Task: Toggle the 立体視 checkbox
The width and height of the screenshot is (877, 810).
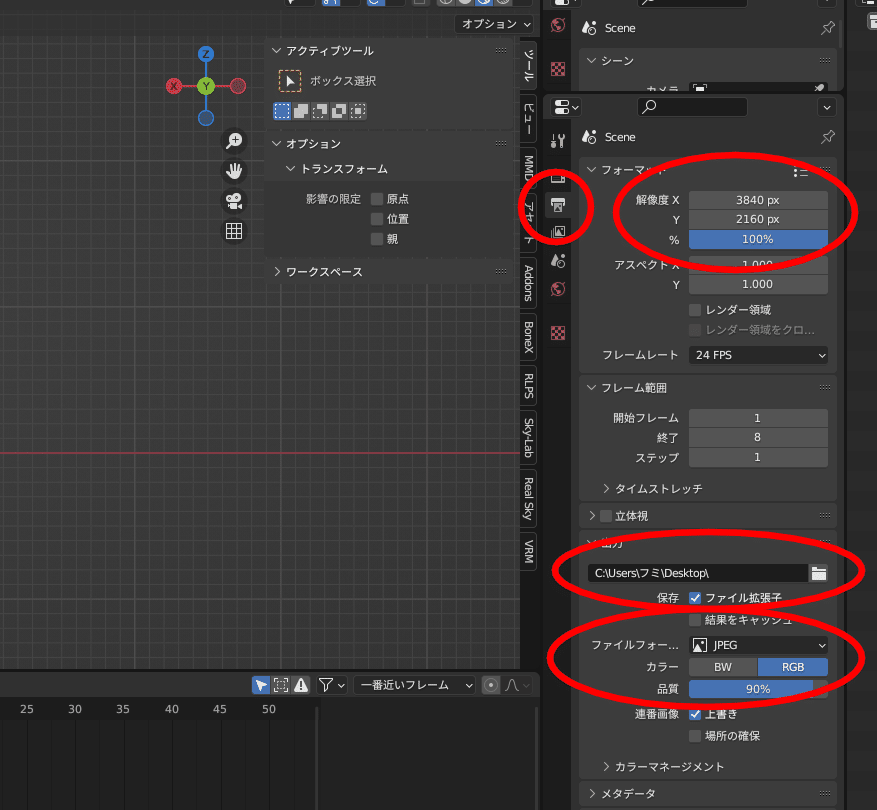Action: (x=606, y=516)
